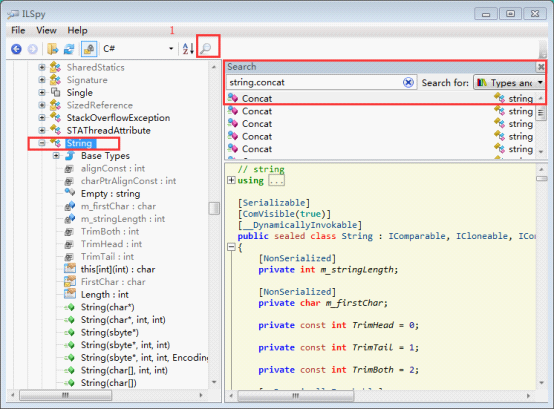Open the File menu
The image size is (554, 409).
(18, 30)
